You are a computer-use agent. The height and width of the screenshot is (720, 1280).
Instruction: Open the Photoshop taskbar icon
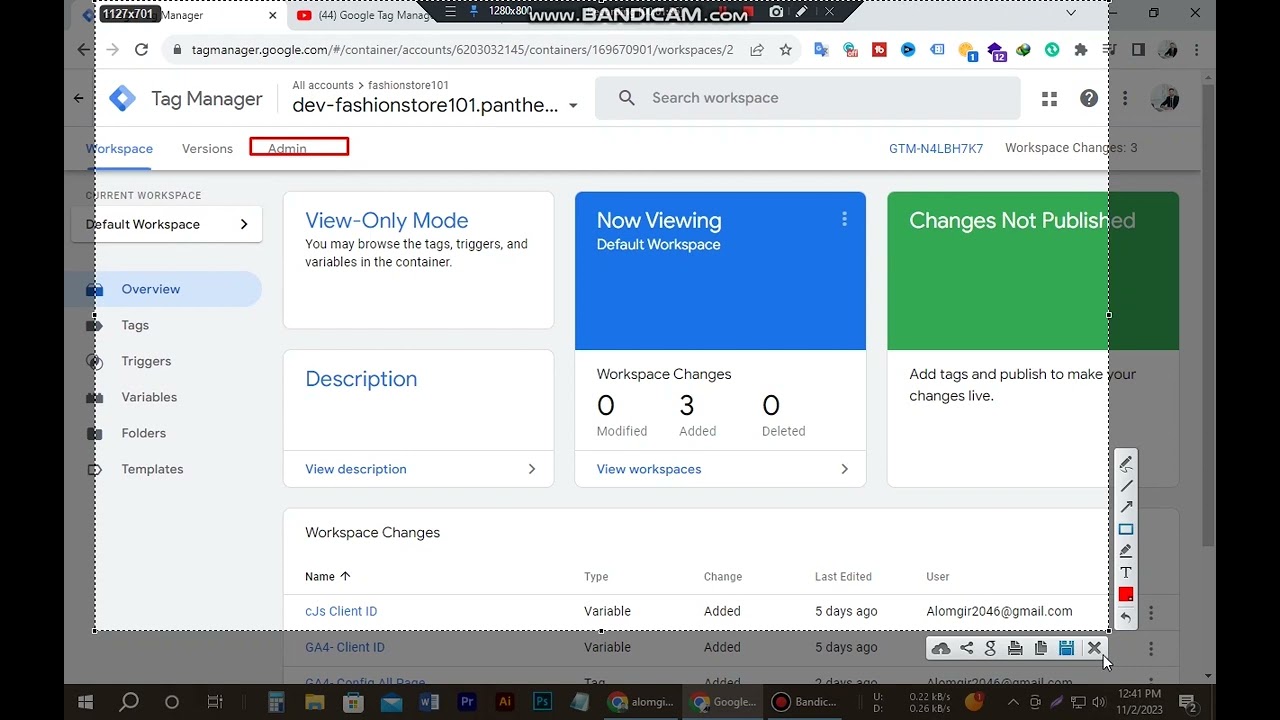point(543,702)
